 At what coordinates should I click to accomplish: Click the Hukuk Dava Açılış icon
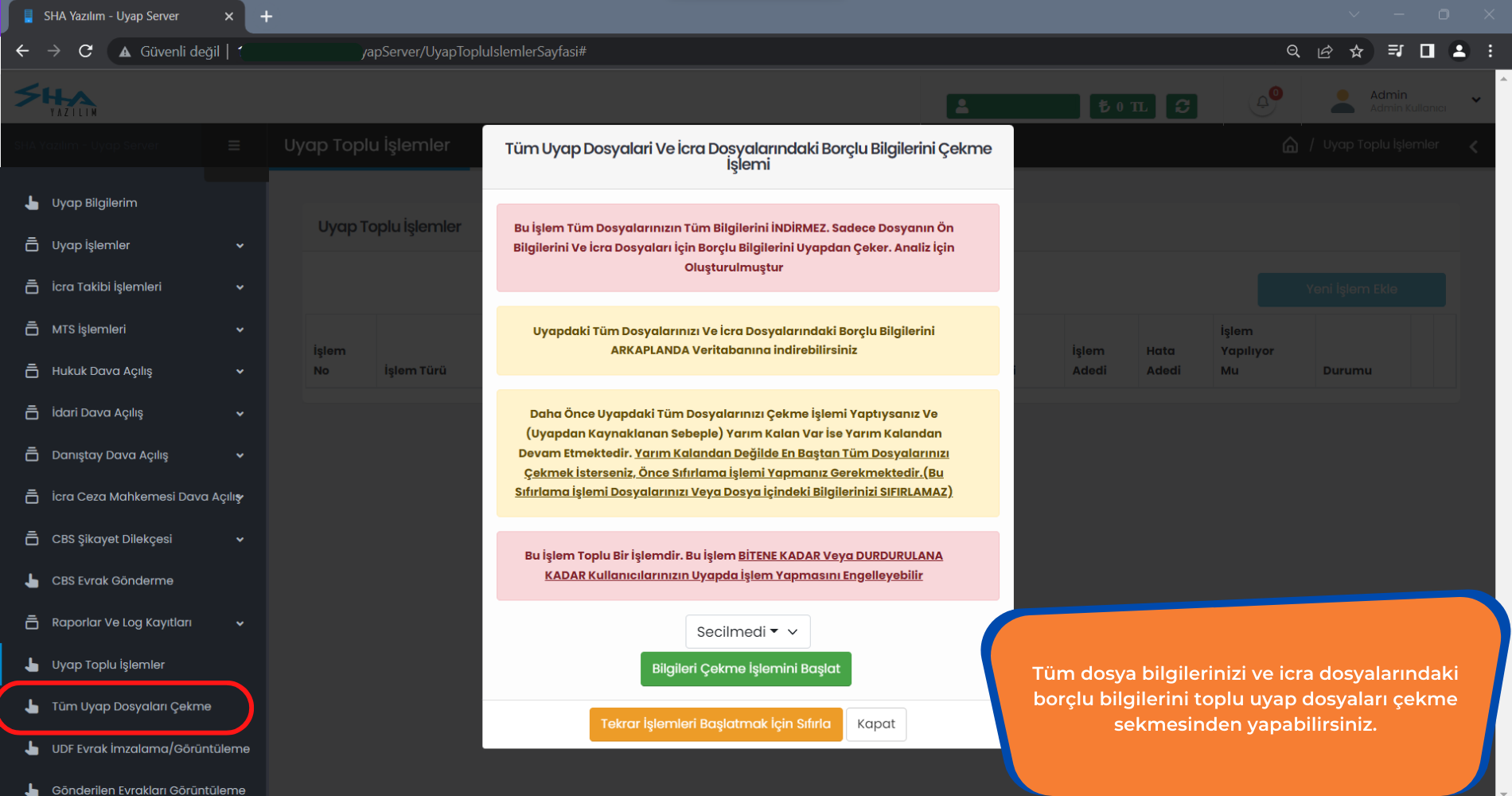click(32, 371)
